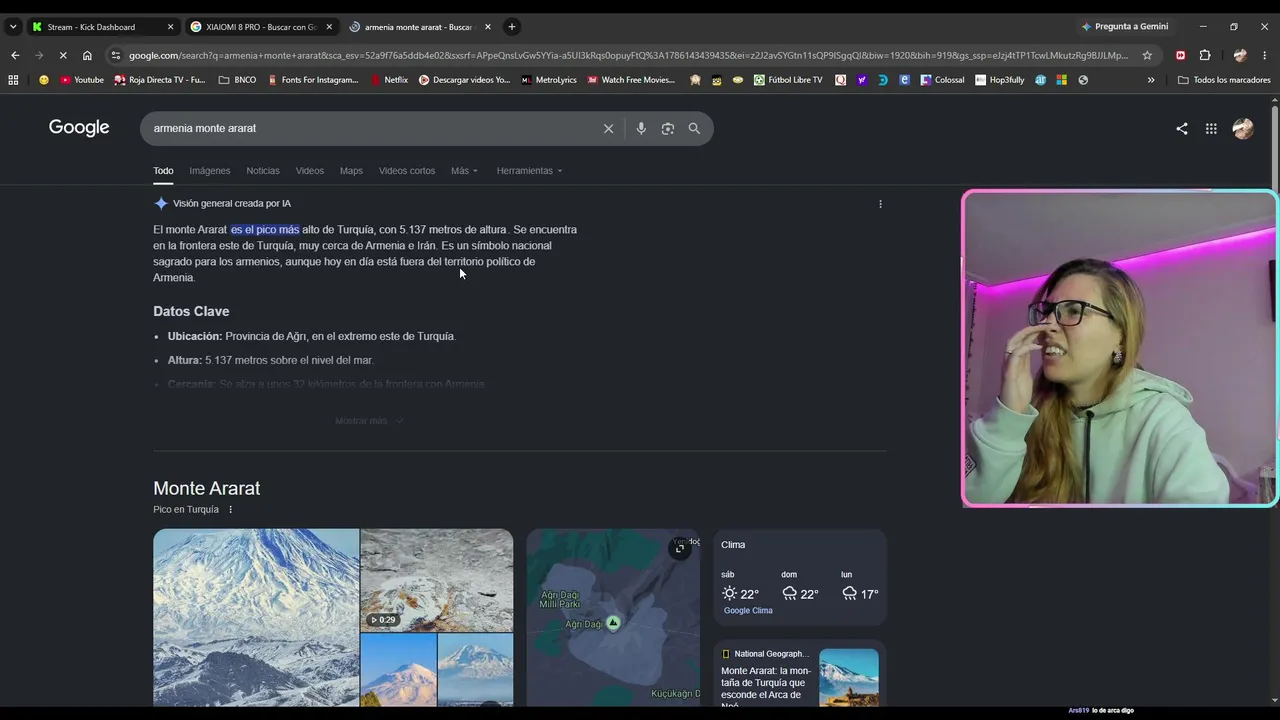Switch to the Maps results tab
Viewport: 1280px width, 720px height.
pos(351,171)
